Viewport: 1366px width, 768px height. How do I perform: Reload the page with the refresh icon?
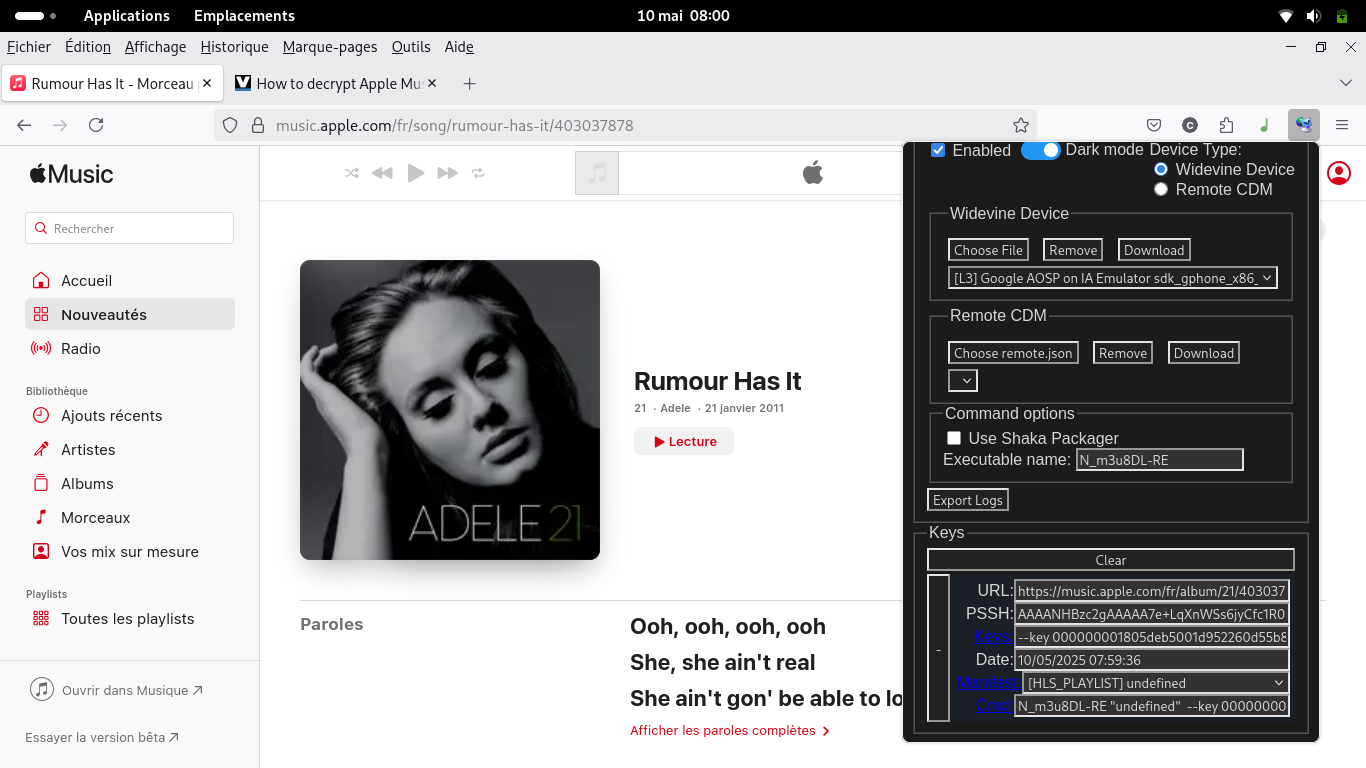(96, 125)
